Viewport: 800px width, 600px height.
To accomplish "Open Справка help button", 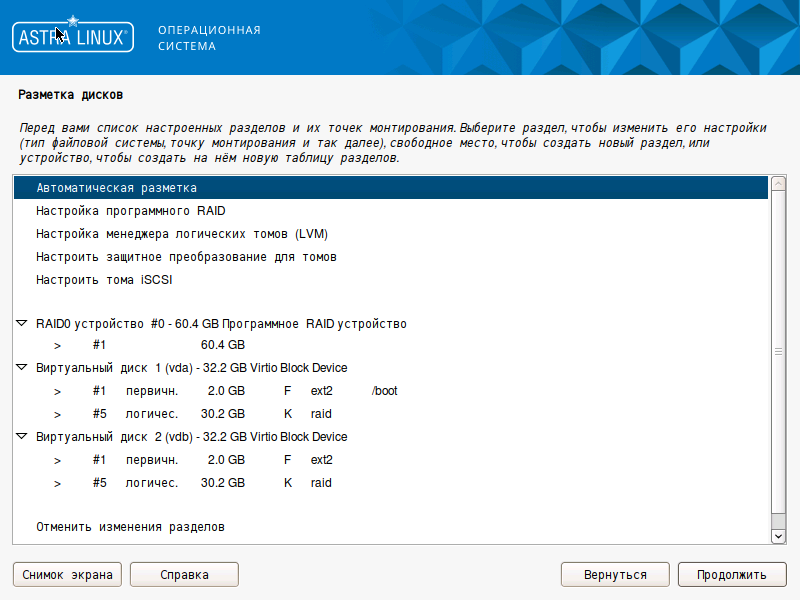I will tap(184, 575).
